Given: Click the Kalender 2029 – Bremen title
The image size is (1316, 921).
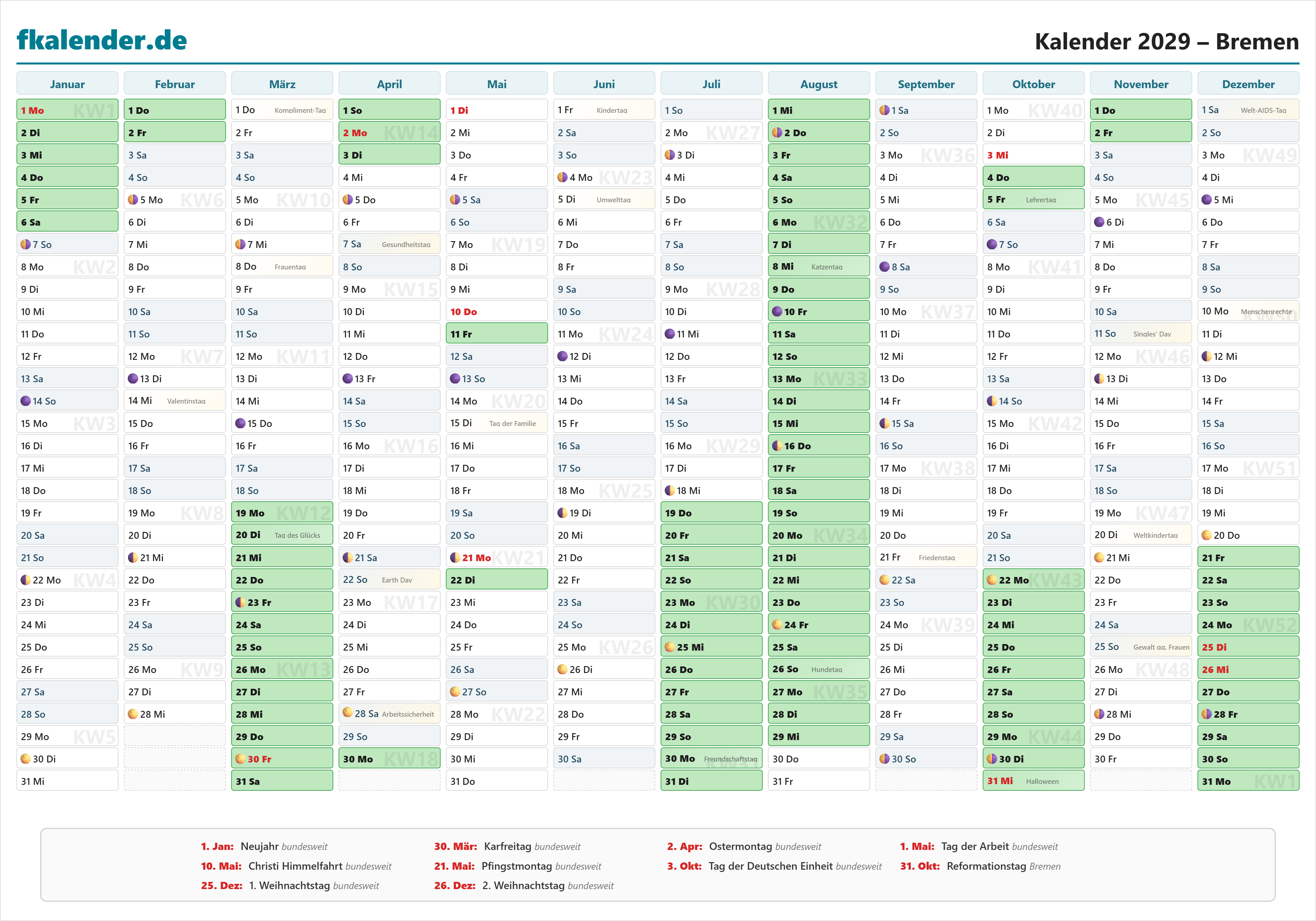Looking at the screenshot, I should (1166, 42).
